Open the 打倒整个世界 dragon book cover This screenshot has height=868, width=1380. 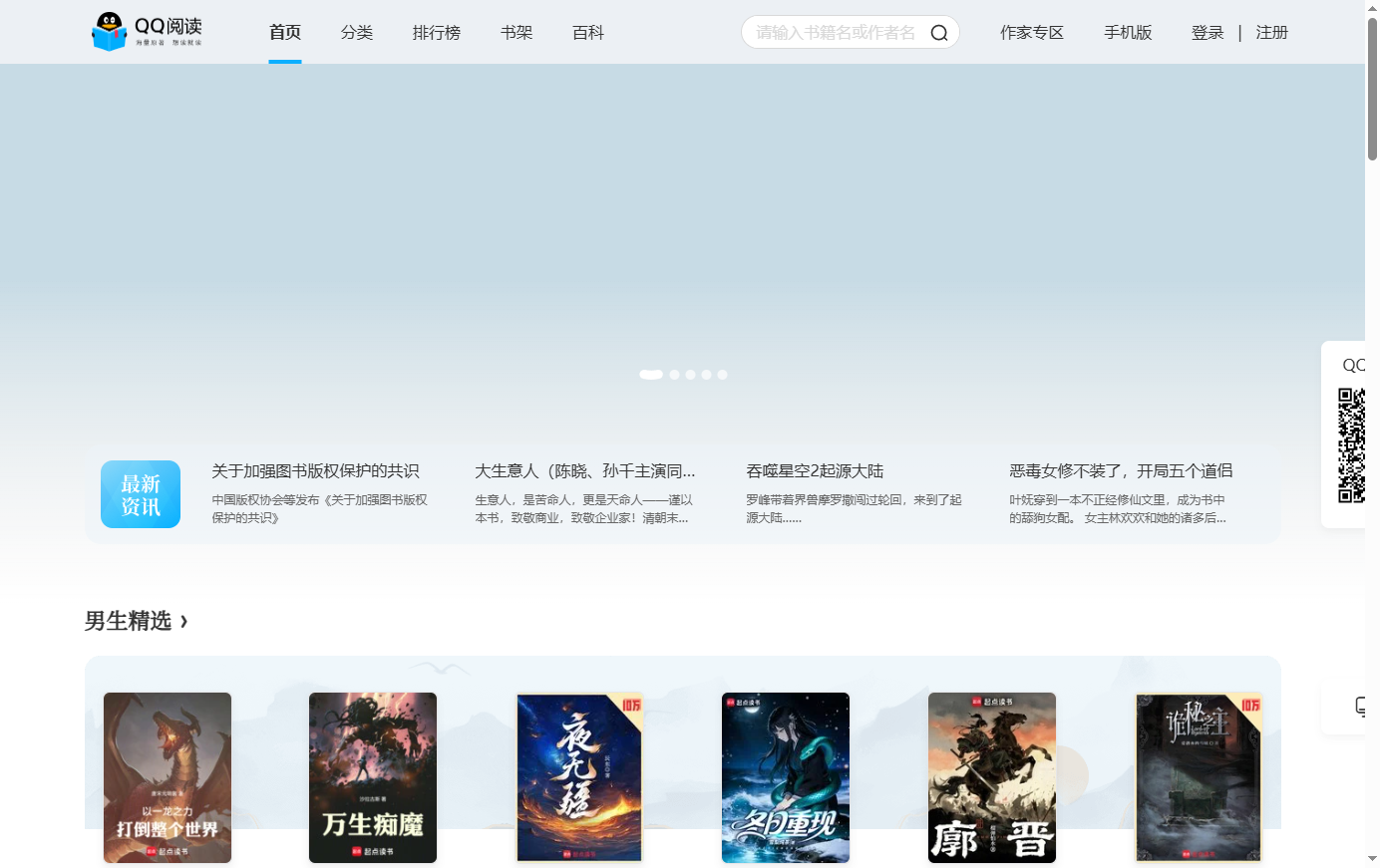pos(168,777)
